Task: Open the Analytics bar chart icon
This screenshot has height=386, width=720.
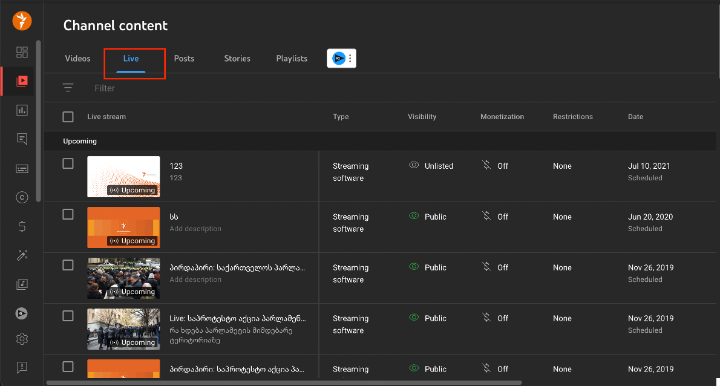Action: (22, 110)
